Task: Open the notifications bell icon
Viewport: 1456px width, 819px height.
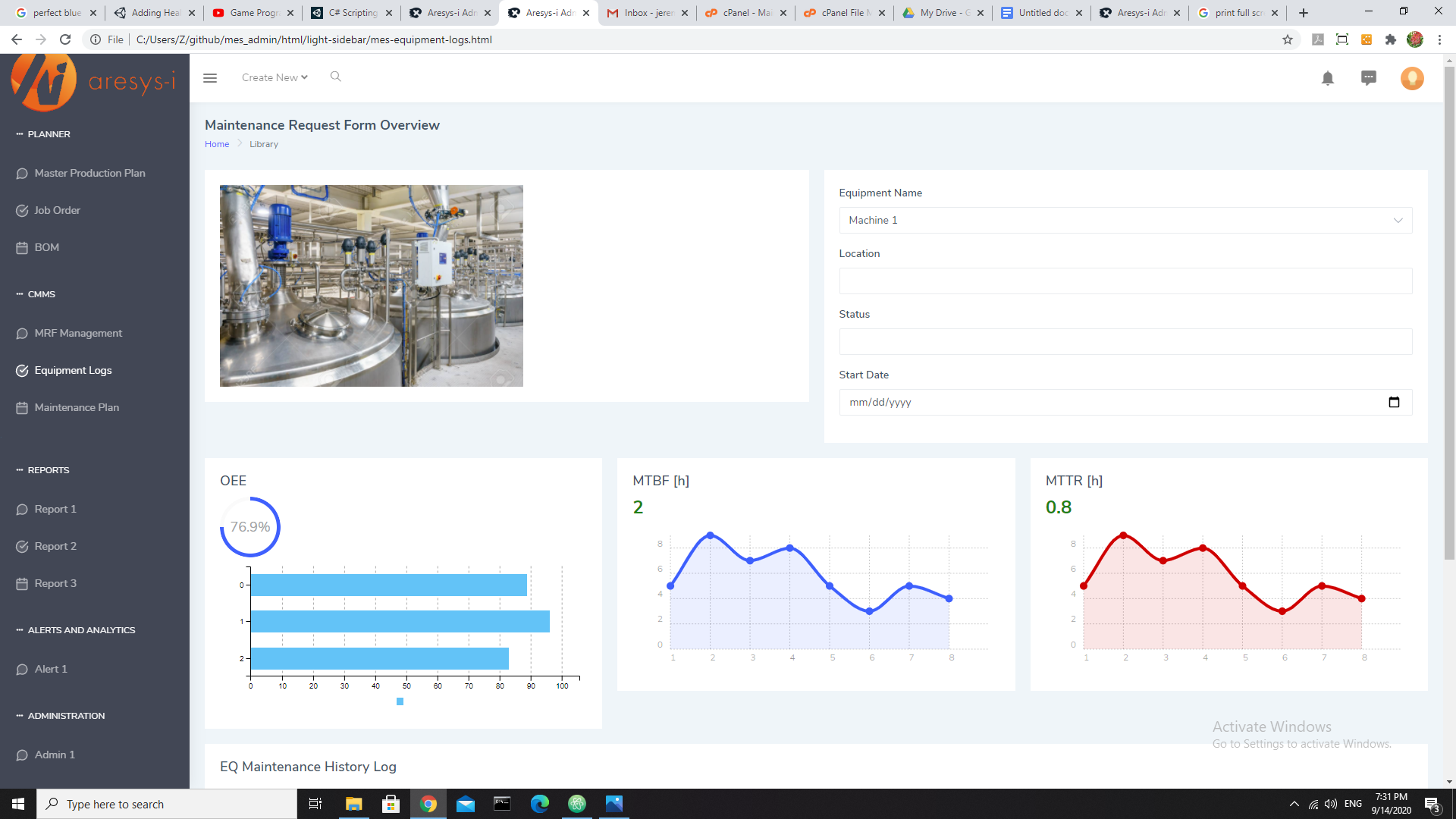Action: tap(1327, 78)
